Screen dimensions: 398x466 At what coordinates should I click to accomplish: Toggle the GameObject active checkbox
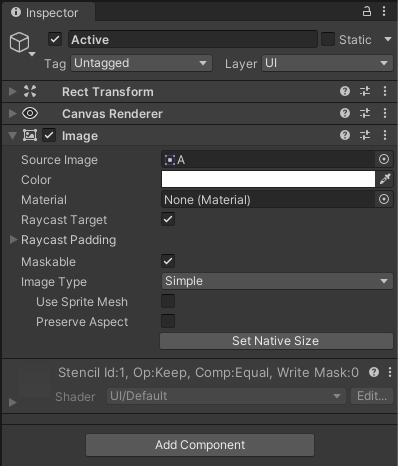coord(55,39)
